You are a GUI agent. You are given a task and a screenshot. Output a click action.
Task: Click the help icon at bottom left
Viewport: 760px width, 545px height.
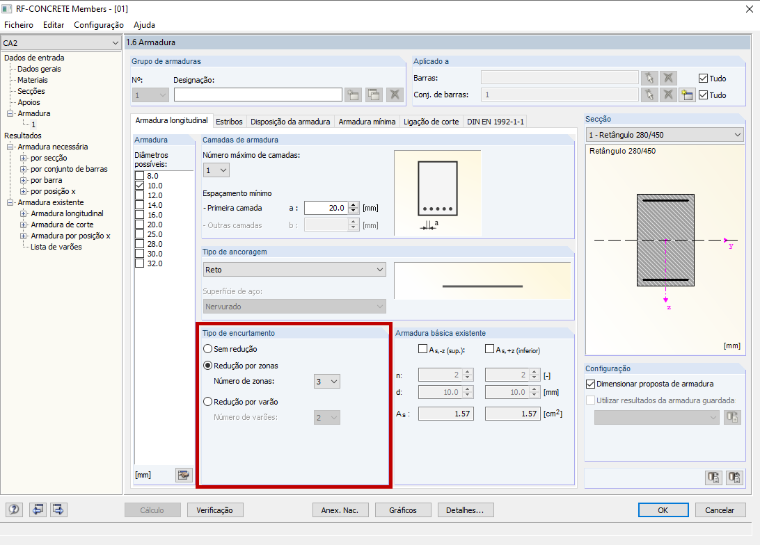(14, 510)
